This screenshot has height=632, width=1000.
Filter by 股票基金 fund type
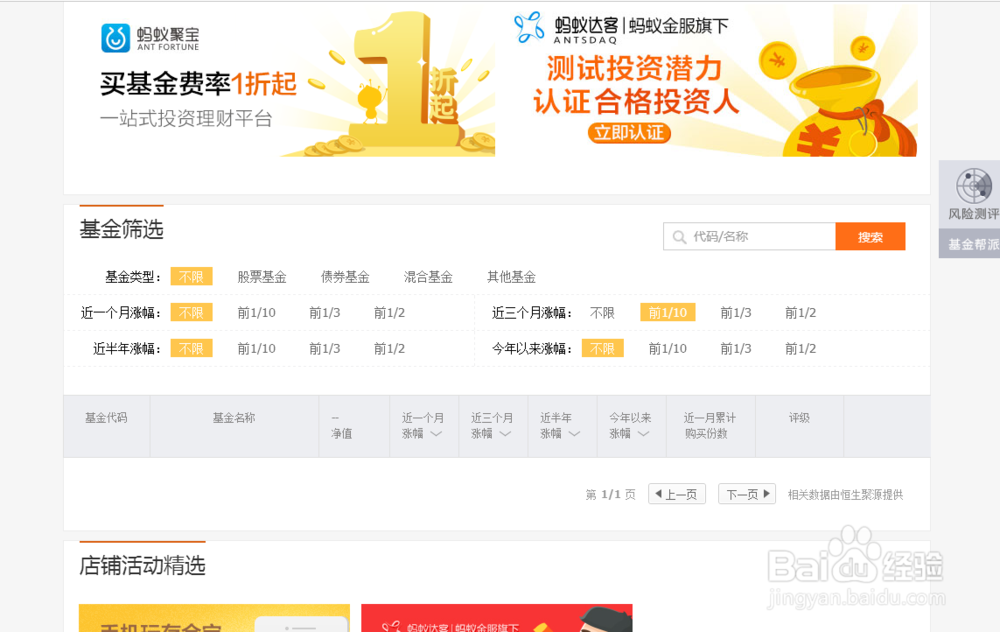tap(262, 277)
